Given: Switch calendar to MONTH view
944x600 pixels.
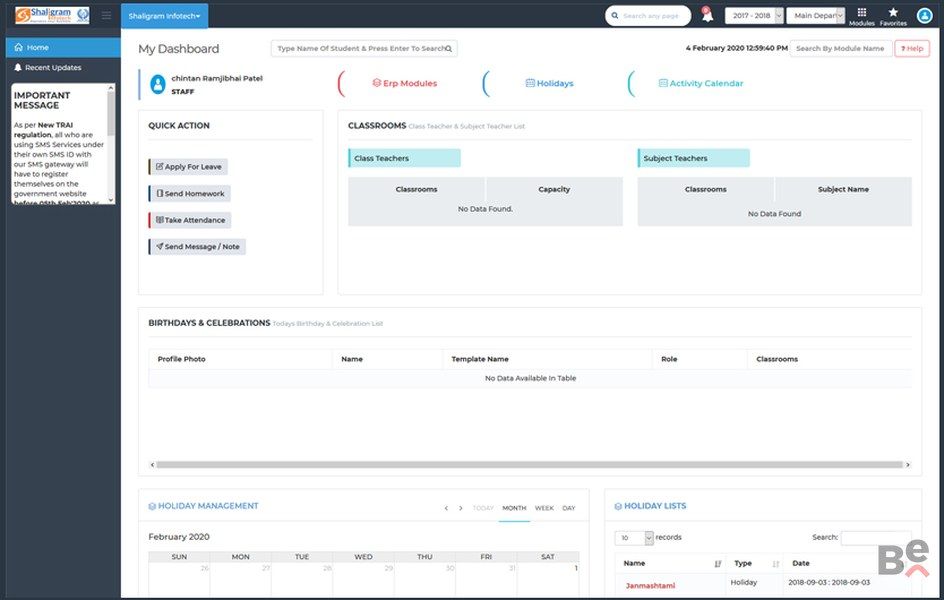Looking at the screenshot, I should tap(514, 509).
